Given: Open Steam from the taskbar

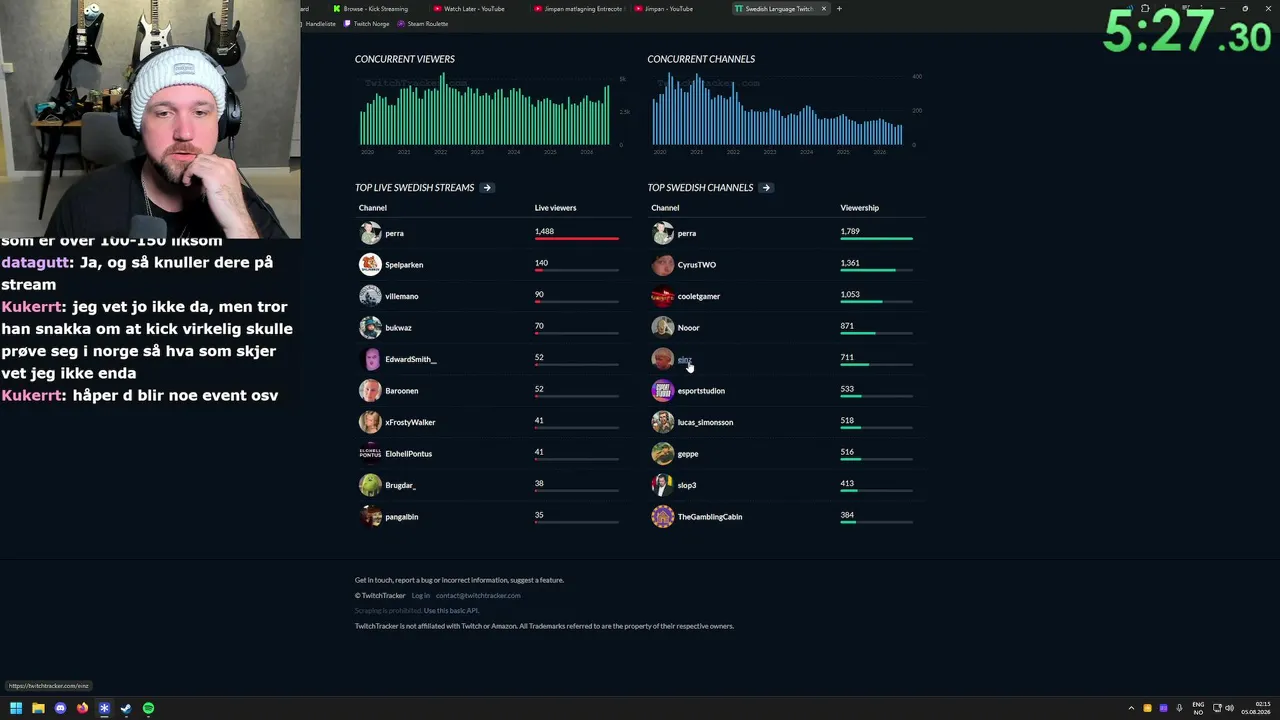Looking at the screenshot, I should point(126,708).
